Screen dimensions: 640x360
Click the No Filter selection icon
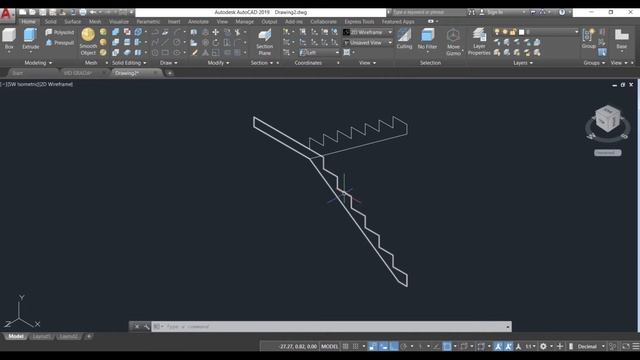[x=427, y=39]
